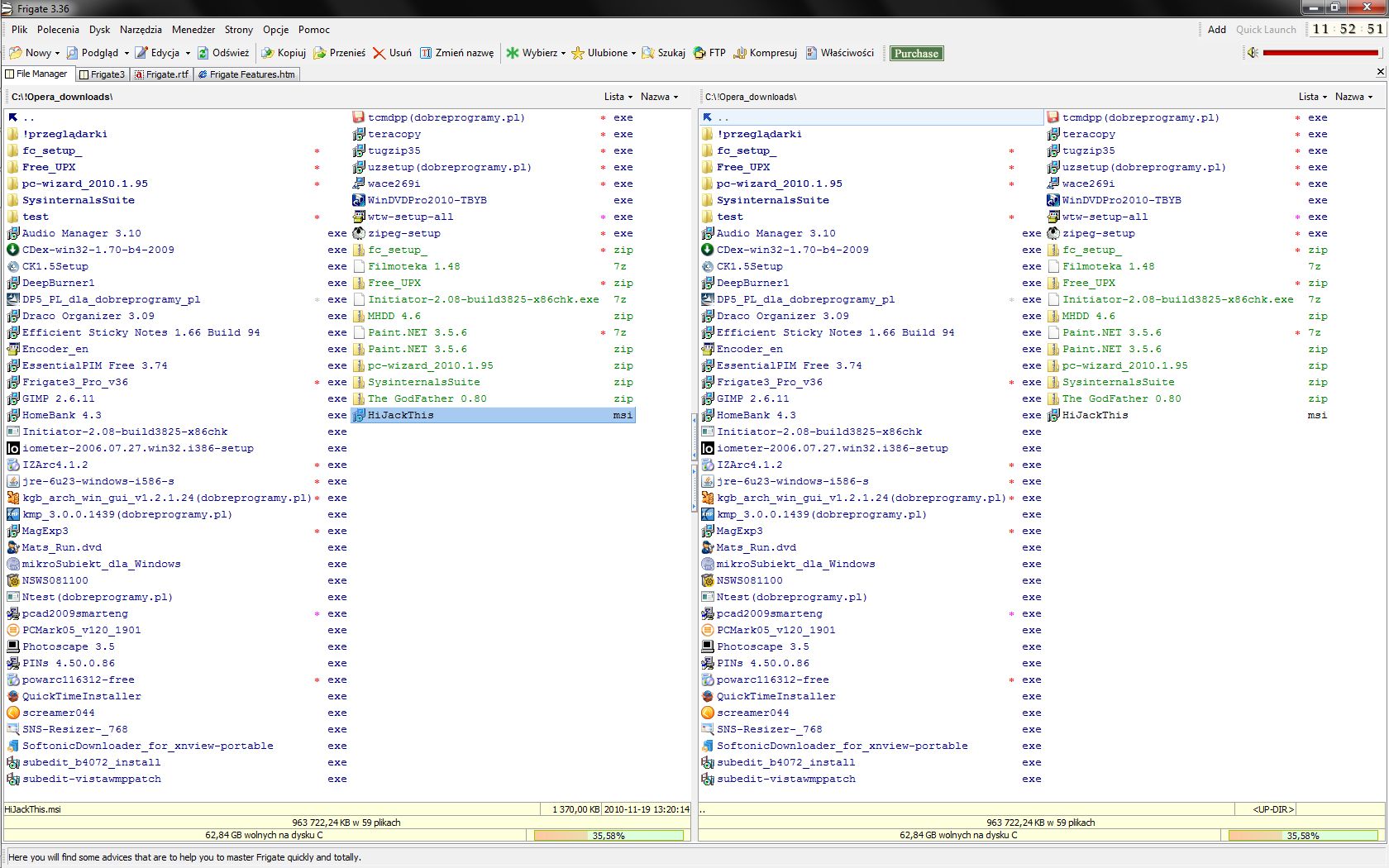Open Właściwości (Properties) from the toolbar
This screenshot has height=868, width=1389.
[840, 53]
